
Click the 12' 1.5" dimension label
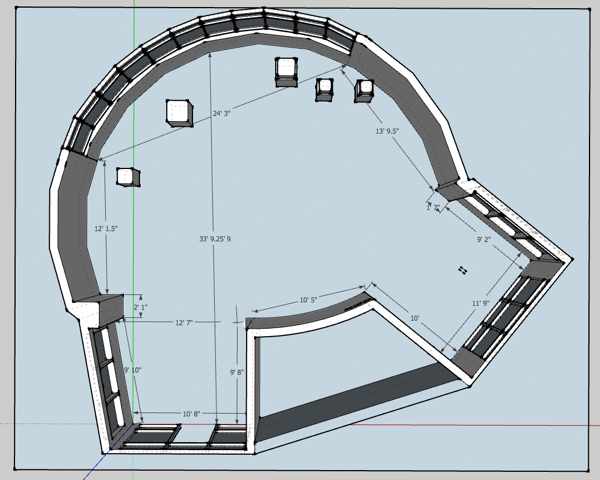point(106,229)
